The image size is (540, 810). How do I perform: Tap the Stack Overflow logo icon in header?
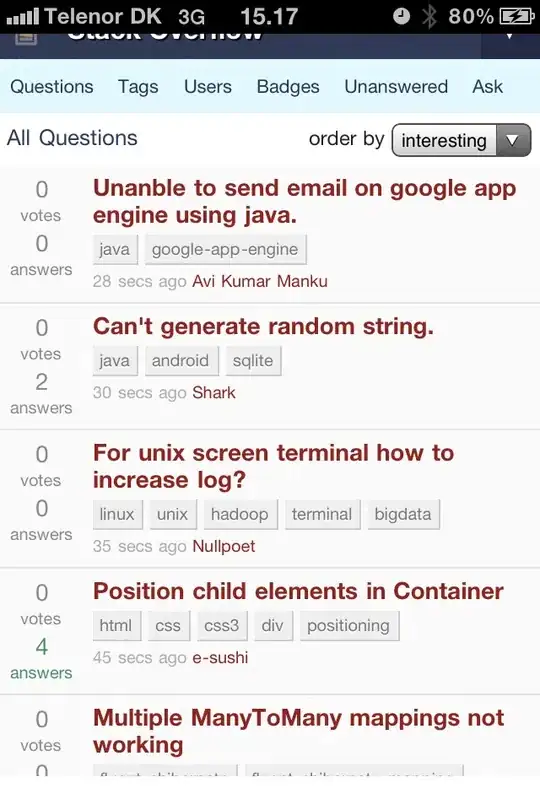[x=26, y=38]
